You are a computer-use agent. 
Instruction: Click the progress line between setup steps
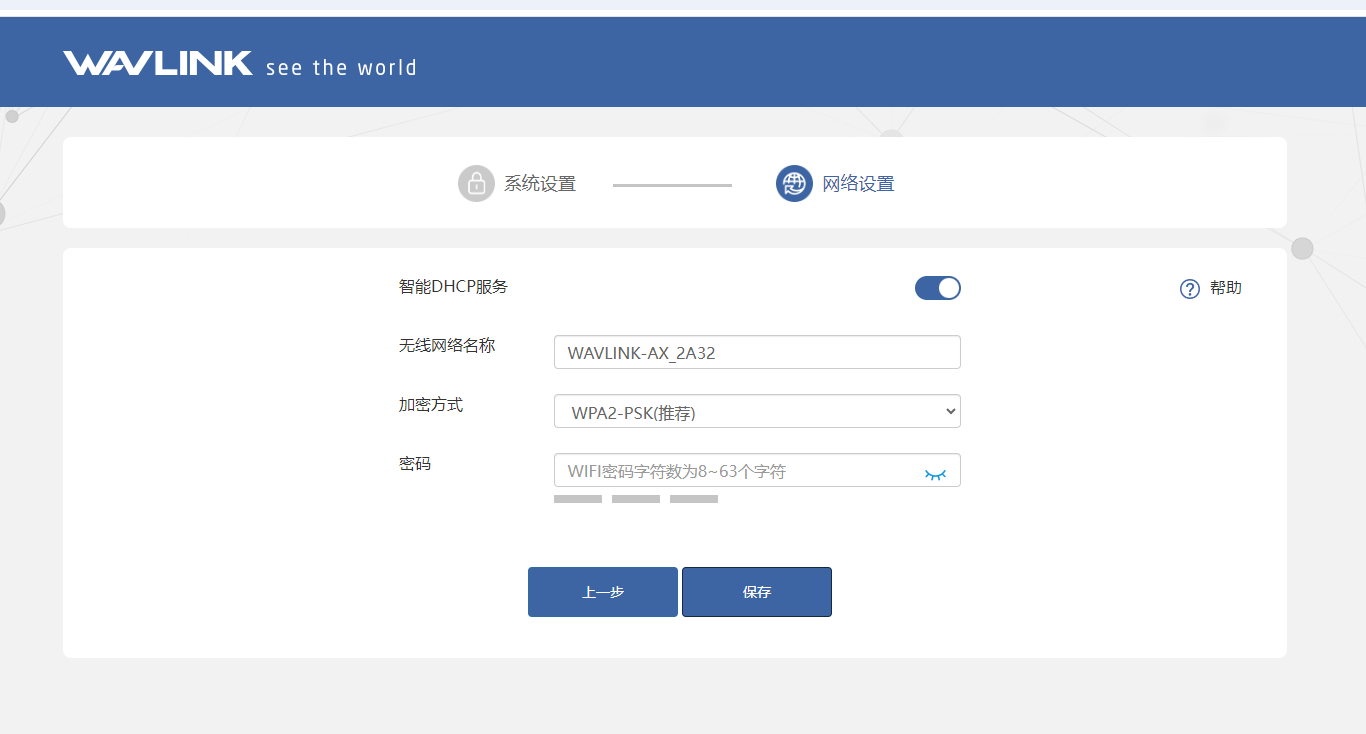672,185
